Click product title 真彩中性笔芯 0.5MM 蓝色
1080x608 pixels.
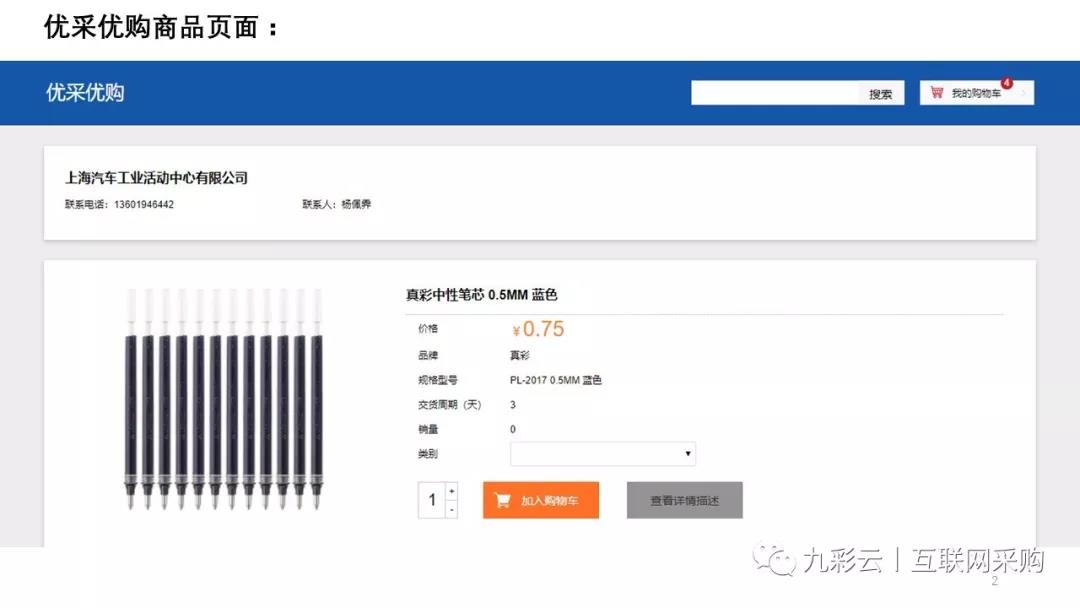pyautogui.click(x=481, y=295)
